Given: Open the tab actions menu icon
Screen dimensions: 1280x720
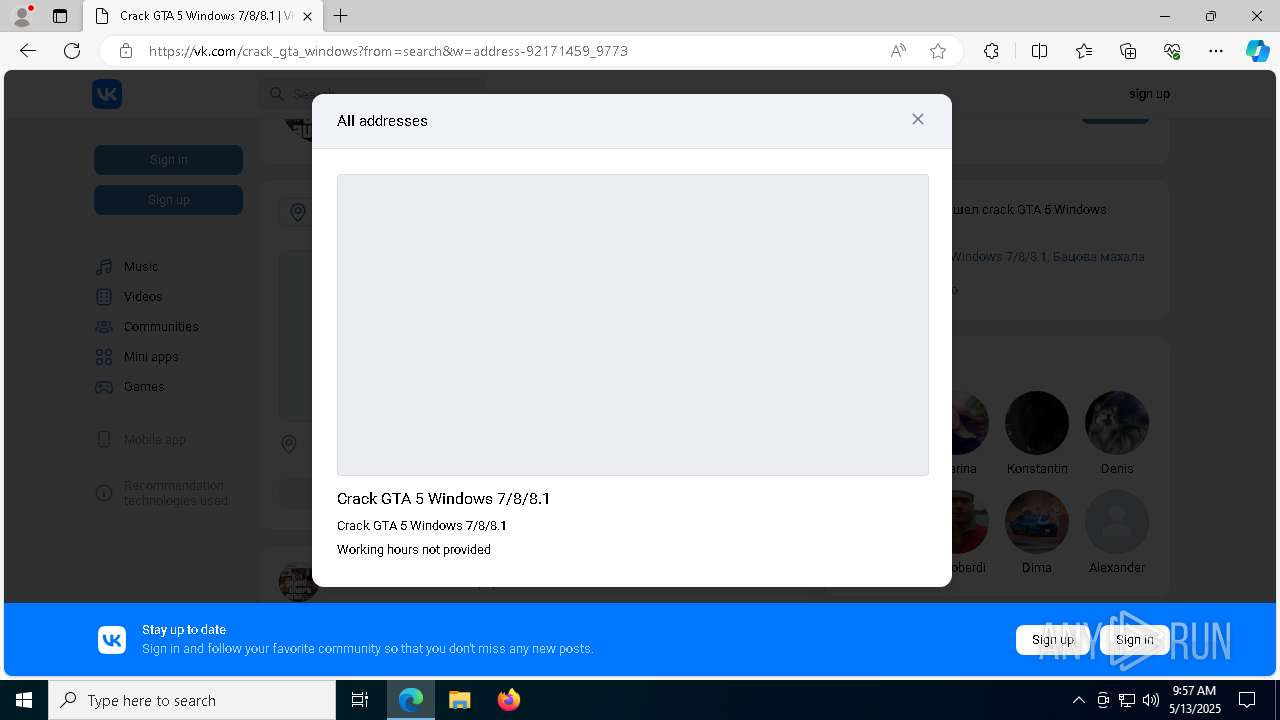Looking at the screenshot, I should coord(60,16).
